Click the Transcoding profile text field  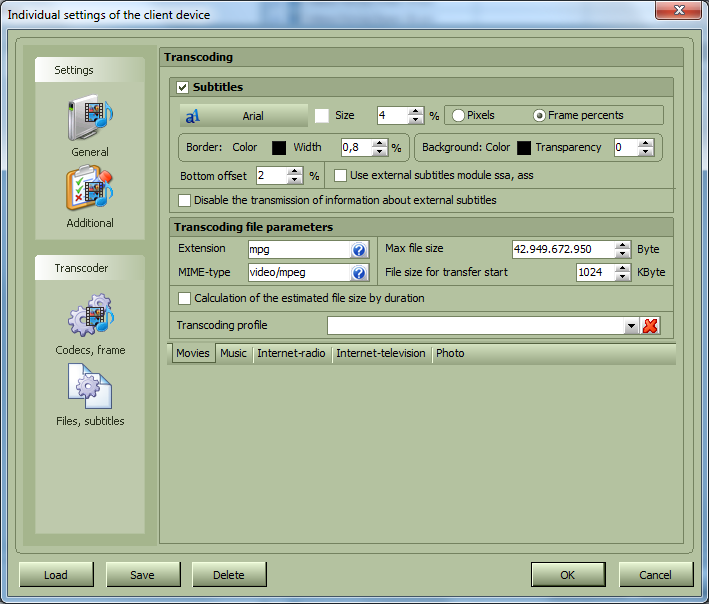point(476,326)
